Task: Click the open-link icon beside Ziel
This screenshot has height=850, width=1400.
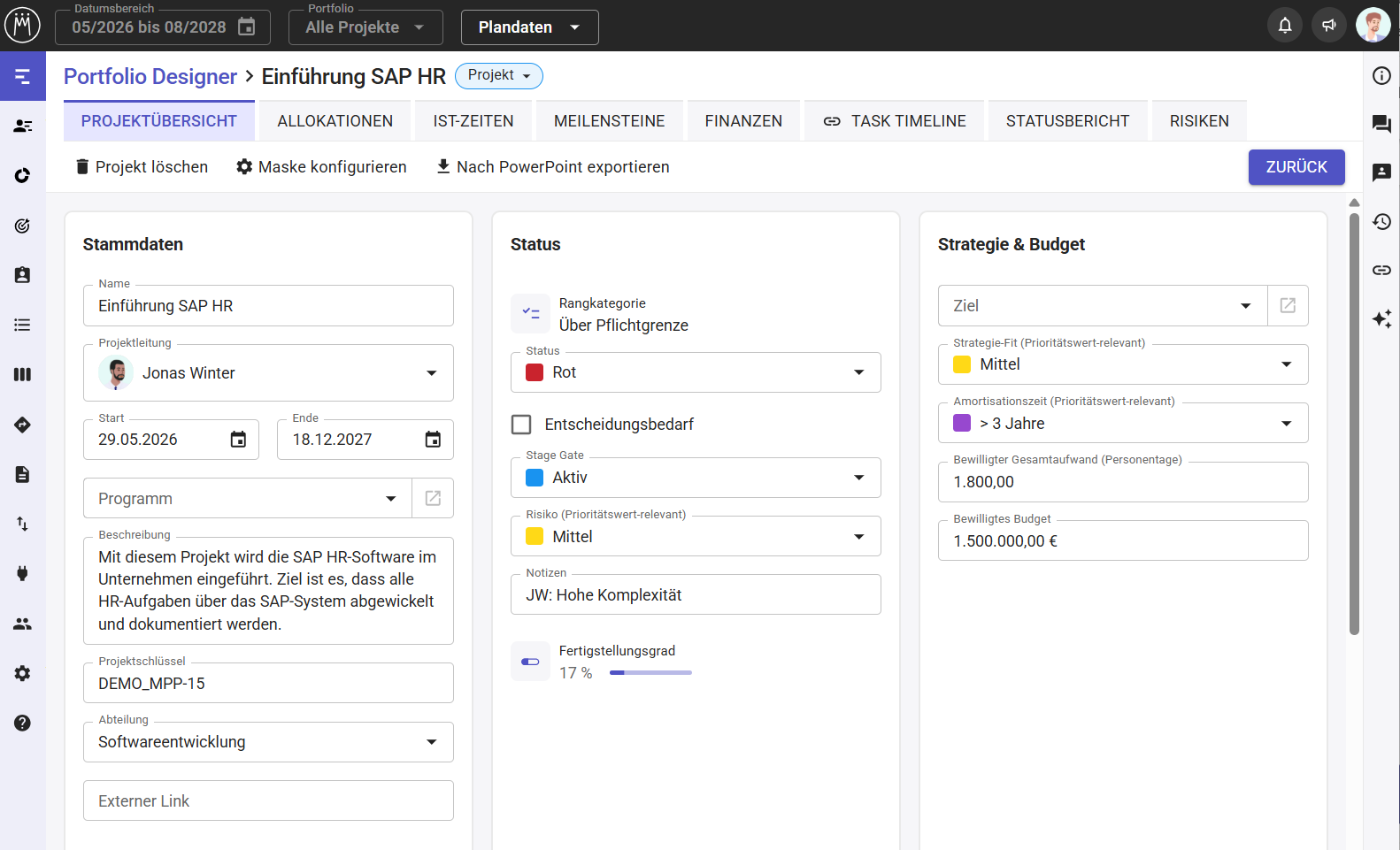Action: coord(1288,305)
